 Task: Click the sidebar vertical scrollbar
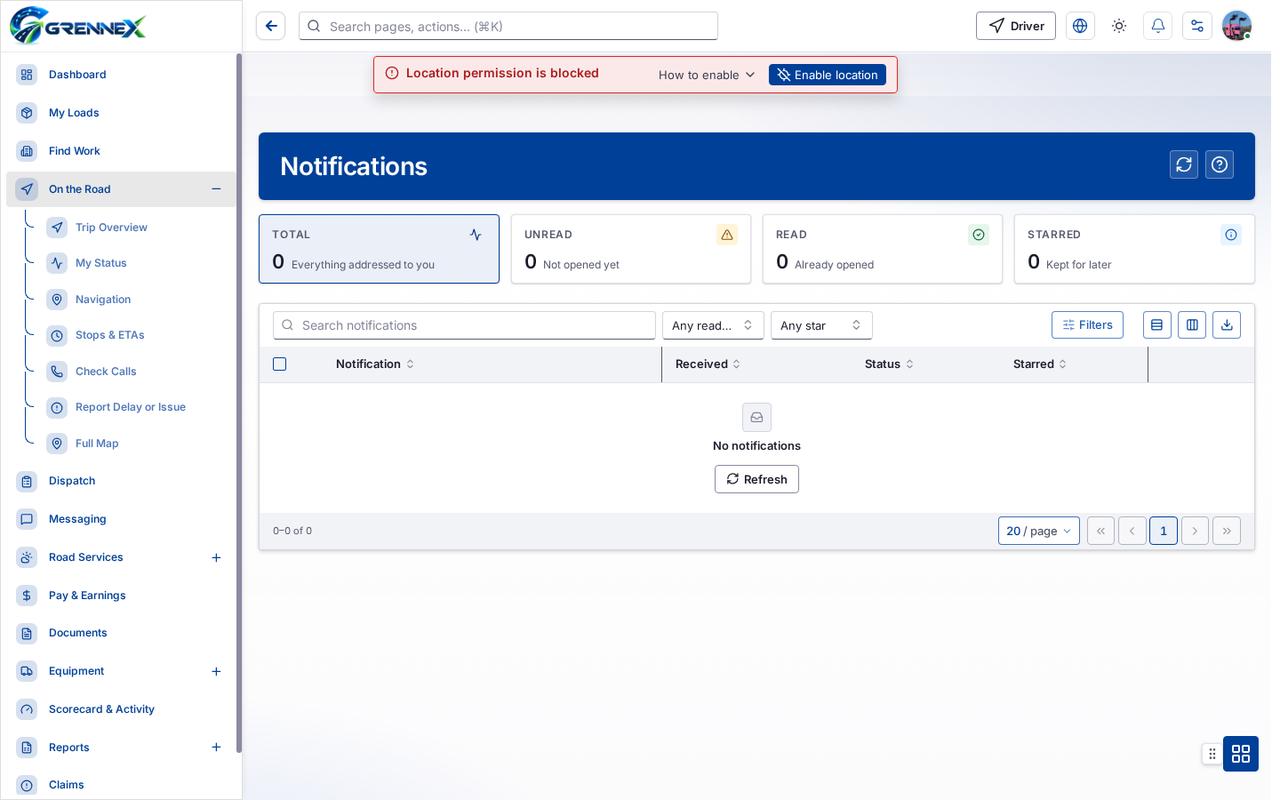(239, 402)
